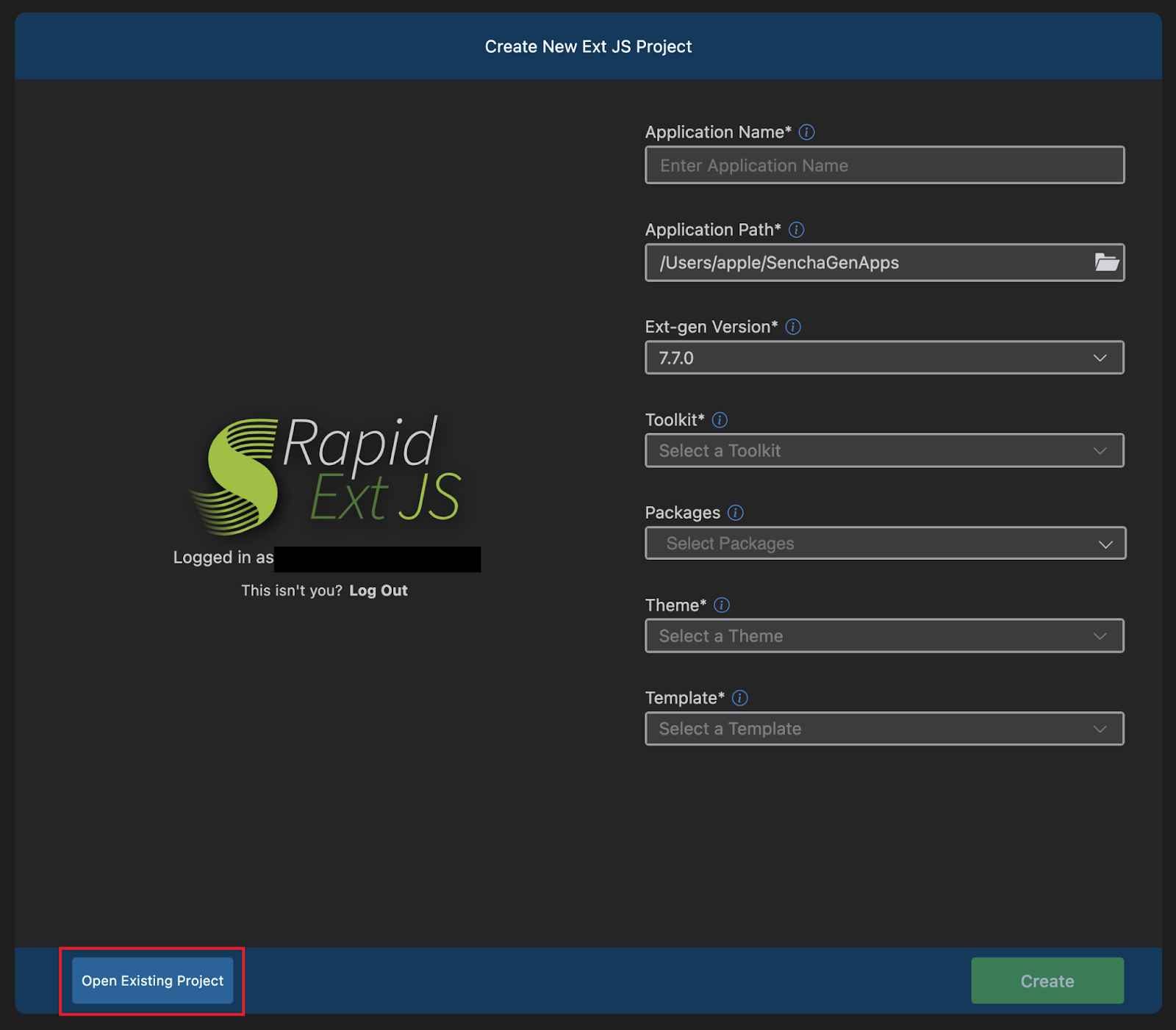The height and width of the screenshot is (1030, 1176).
Task: Click the Application Path text field
Action: [867, 263]
